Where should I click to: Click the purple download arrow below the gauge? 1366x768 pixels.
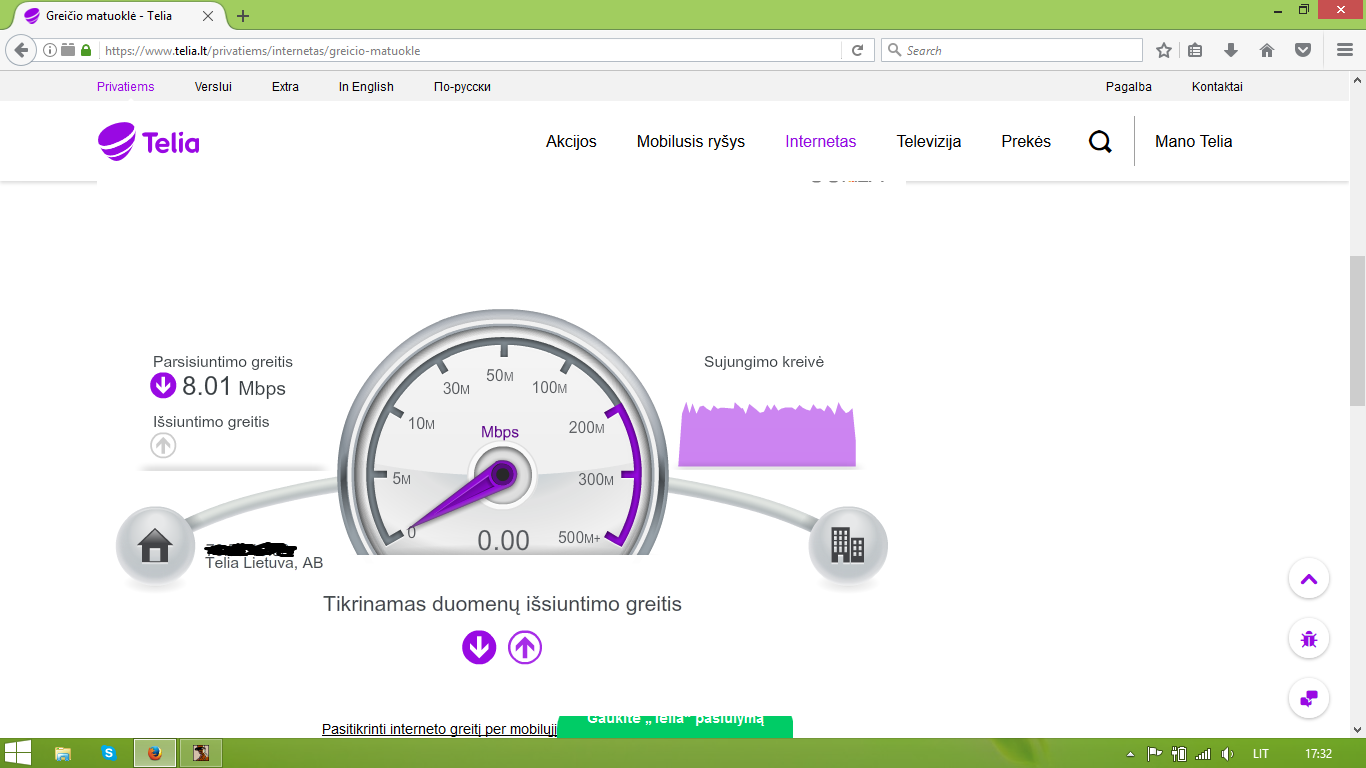479,647
